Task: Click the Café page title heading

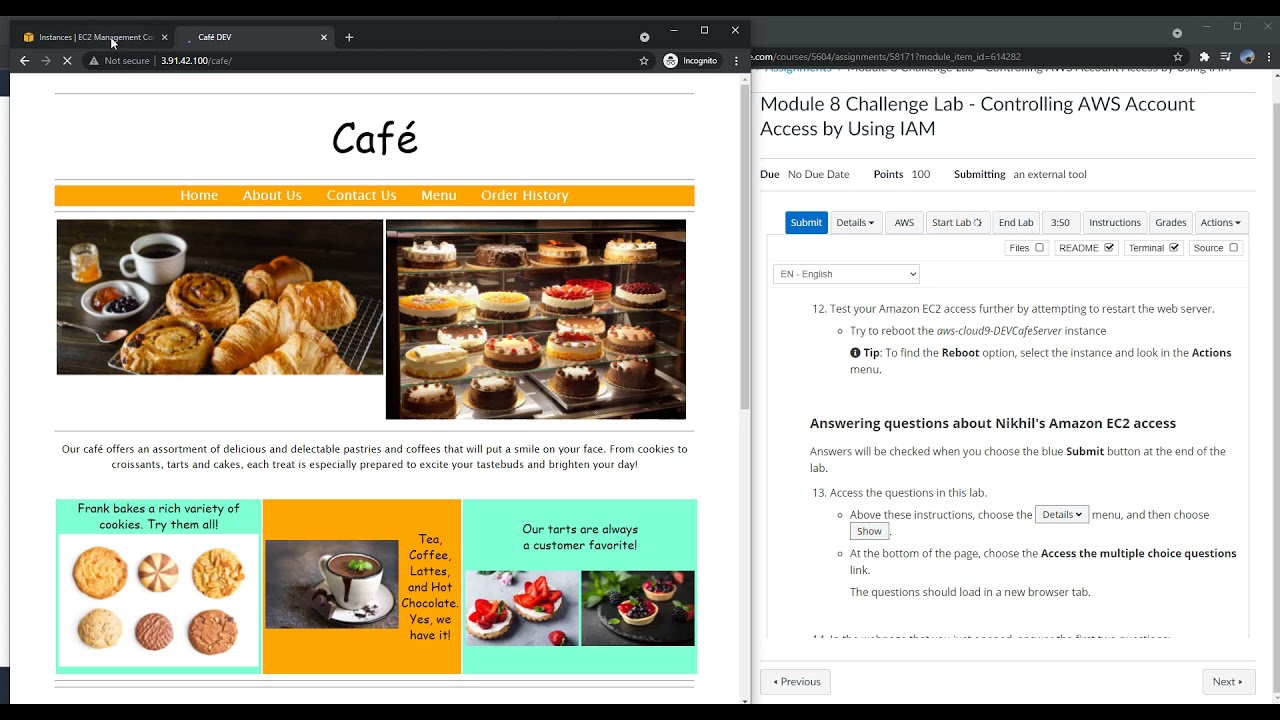Action: (x=374, y=138)
